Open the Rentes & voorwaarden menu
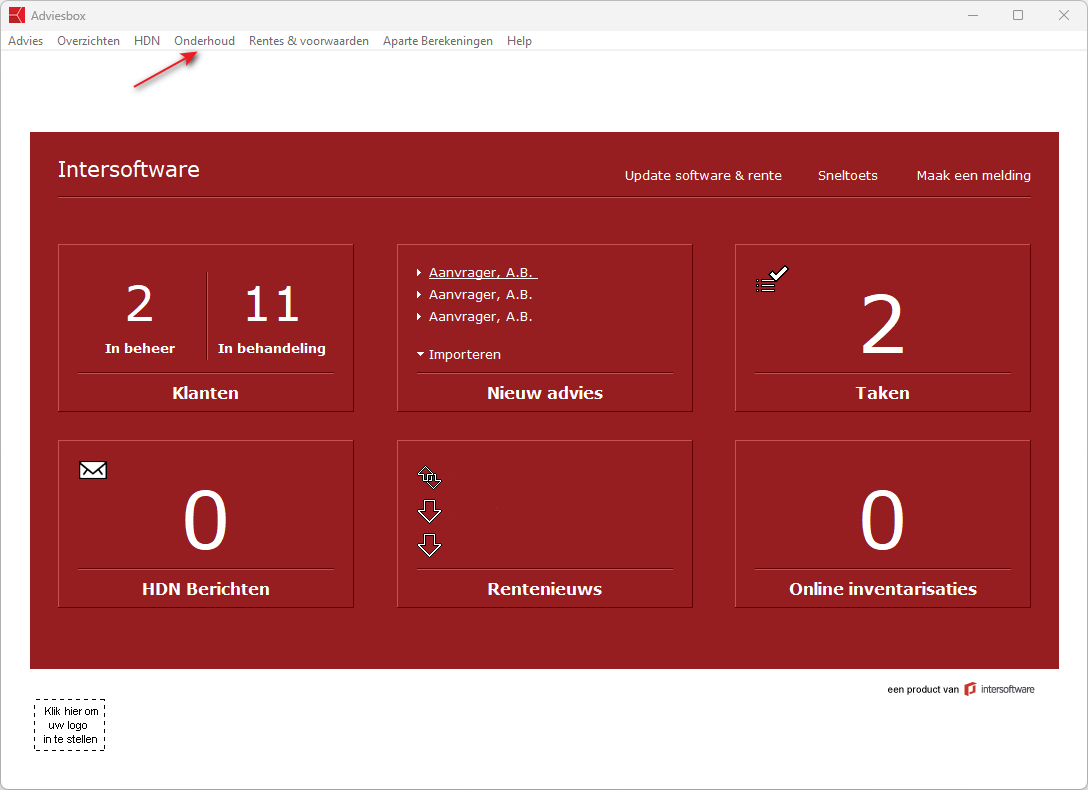This screenshot has height=790, width=1088. [x=309, y=41]
